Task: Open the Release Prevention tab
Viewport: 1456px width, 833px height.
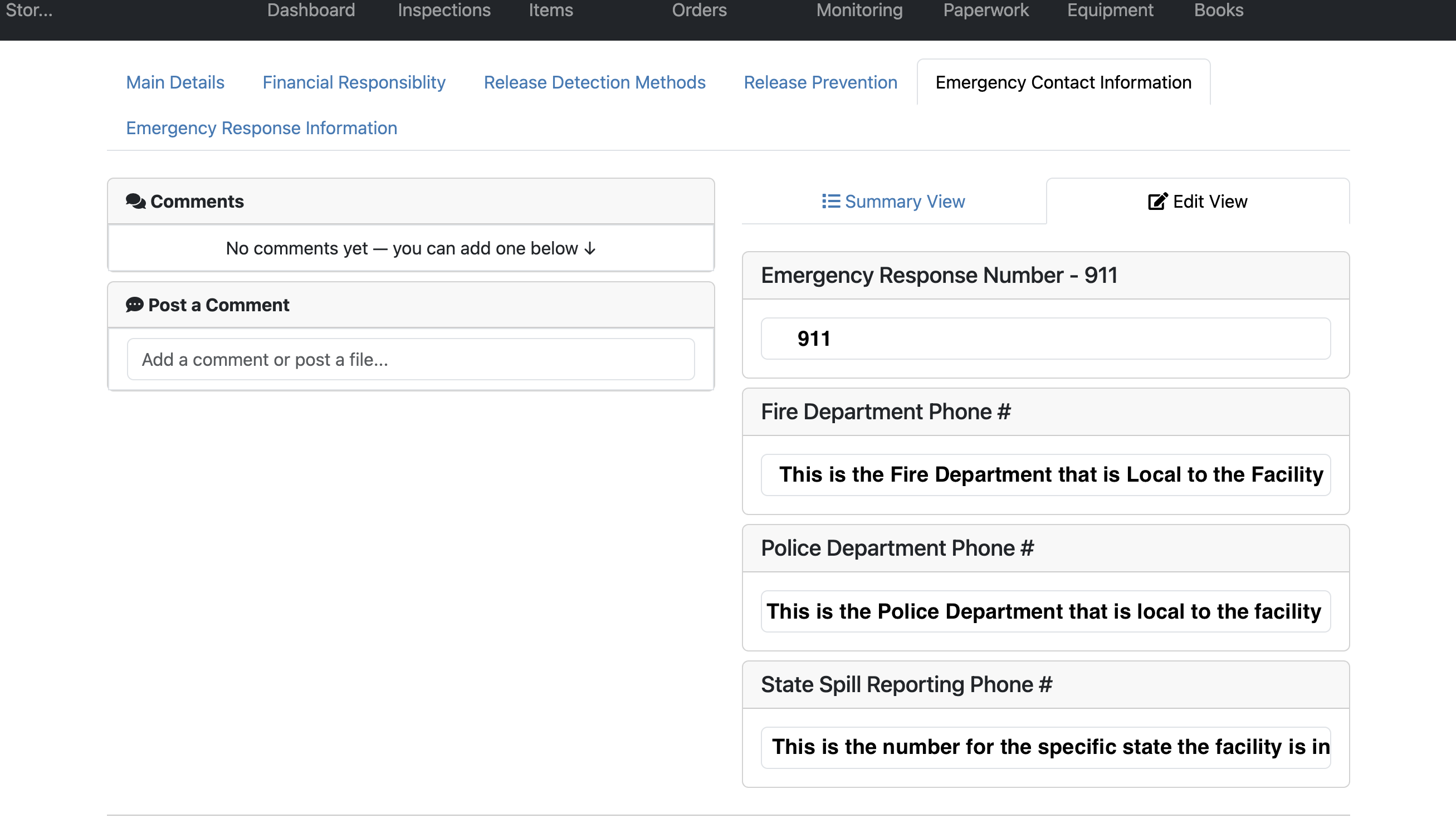Action: [x=820, y=82]
